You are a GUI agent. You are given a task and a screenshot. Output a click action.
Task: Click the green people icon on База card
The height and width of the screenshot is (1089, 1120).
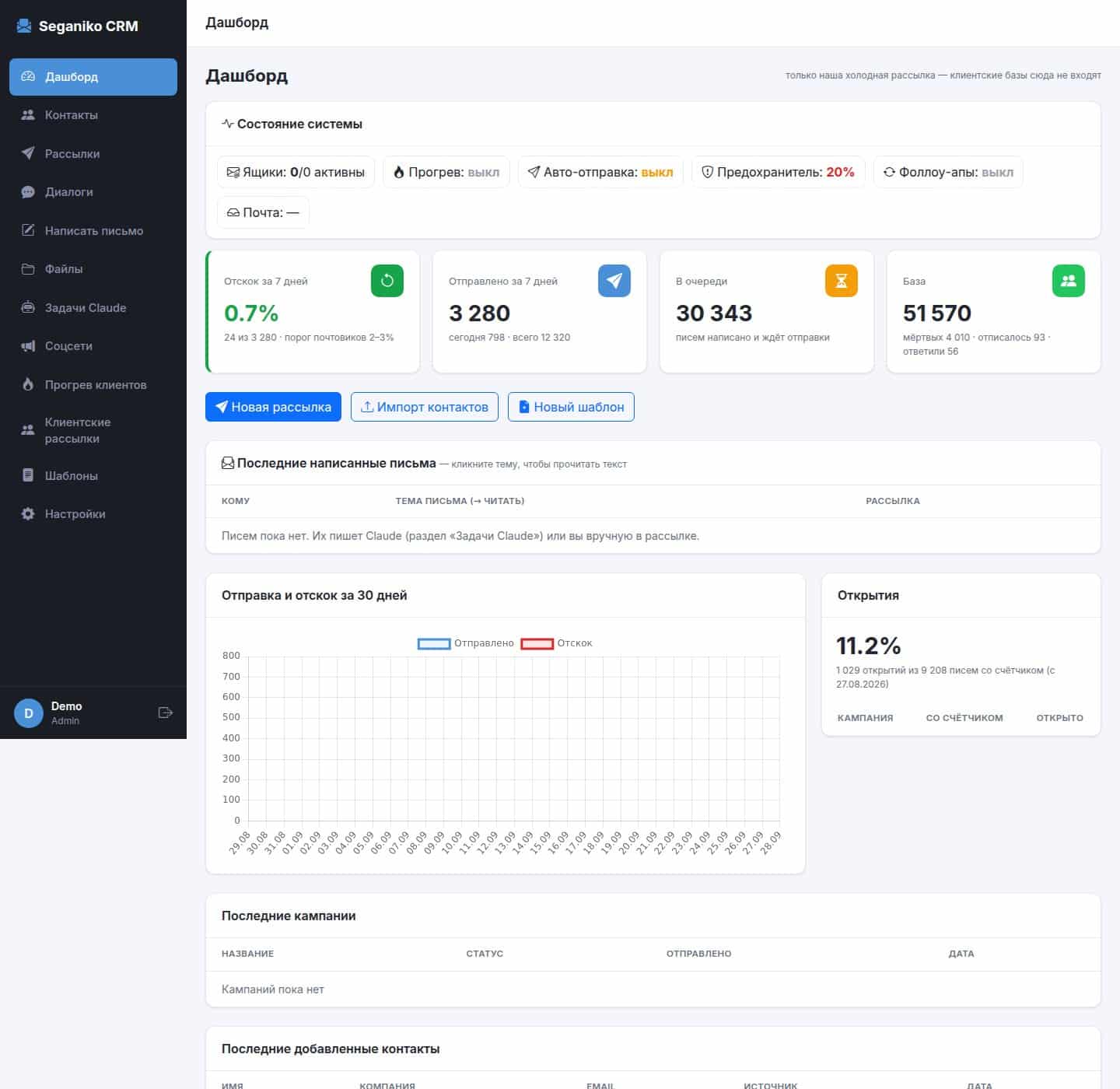1069,281
